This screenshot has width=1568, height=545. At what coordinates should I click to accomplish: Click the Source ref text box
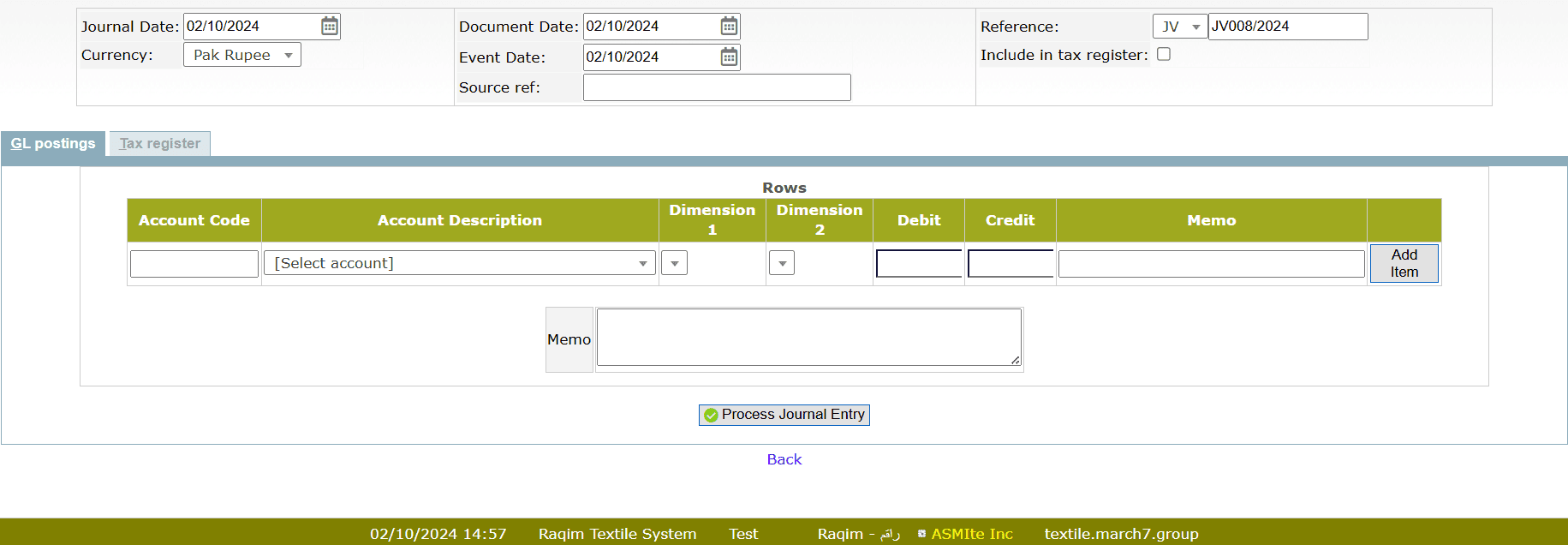point(717,87)
